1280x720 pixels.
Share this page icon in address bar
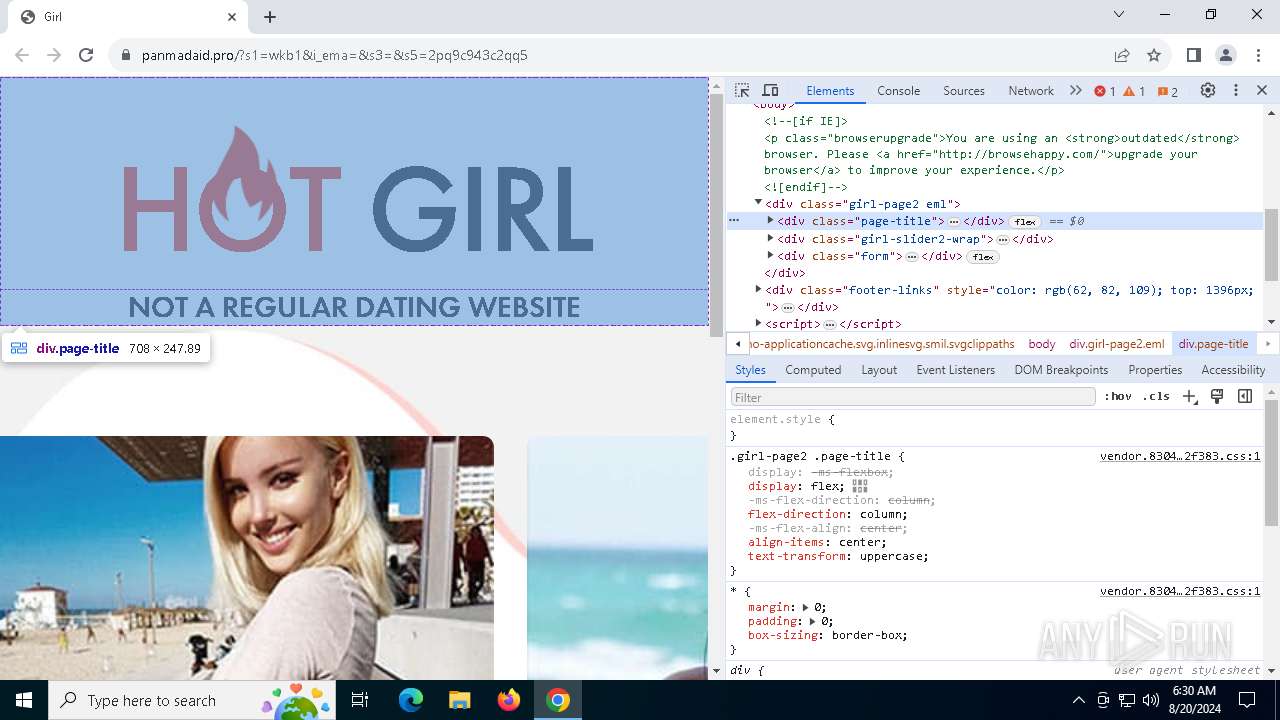(1122, 55)
